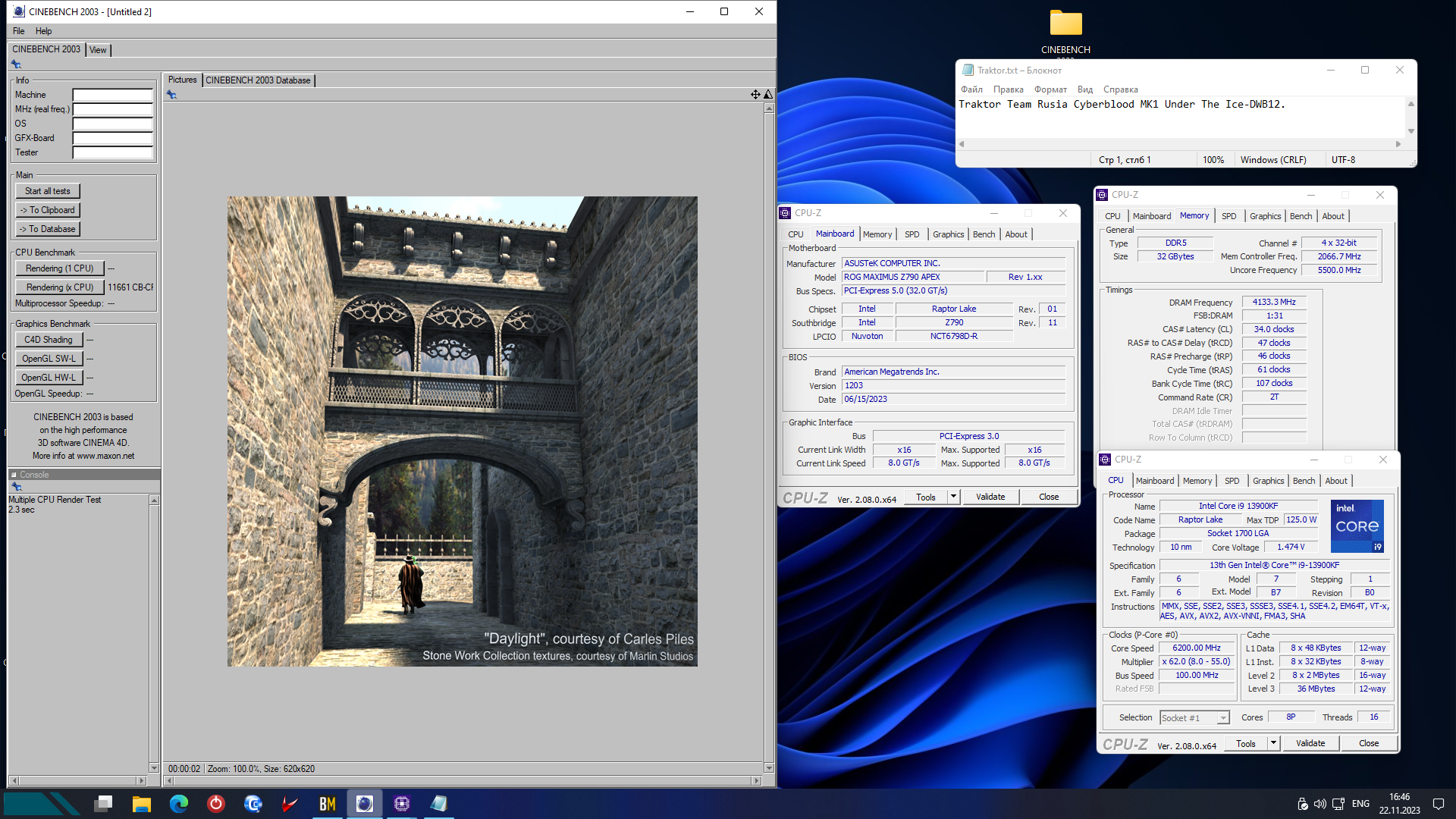Run C4D Shading benchmark
The height and width of the screenshot is (819, 1456).
[x=49, y=340]
